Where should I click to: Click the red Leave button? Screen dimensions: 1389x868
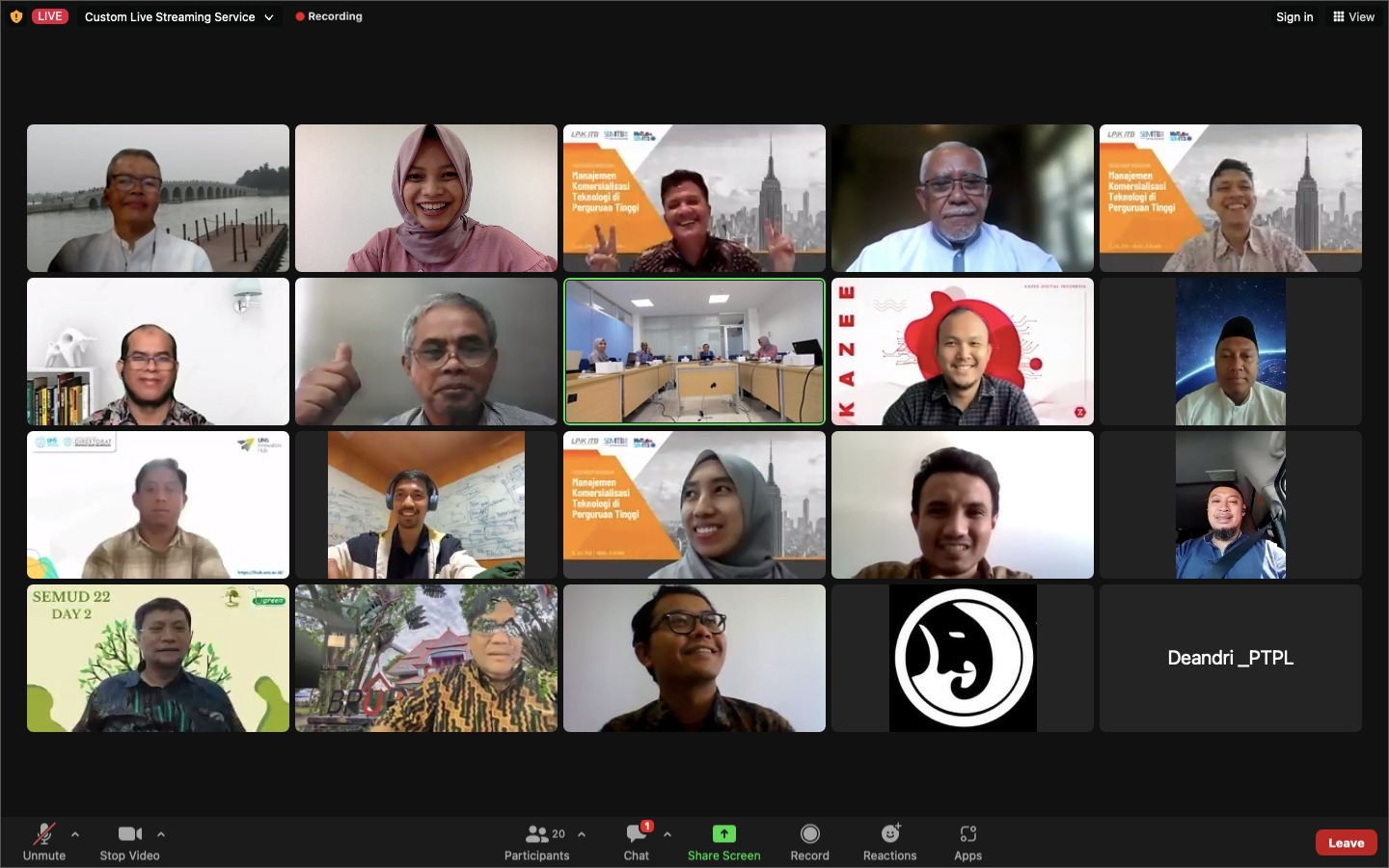pos(1346,842)
